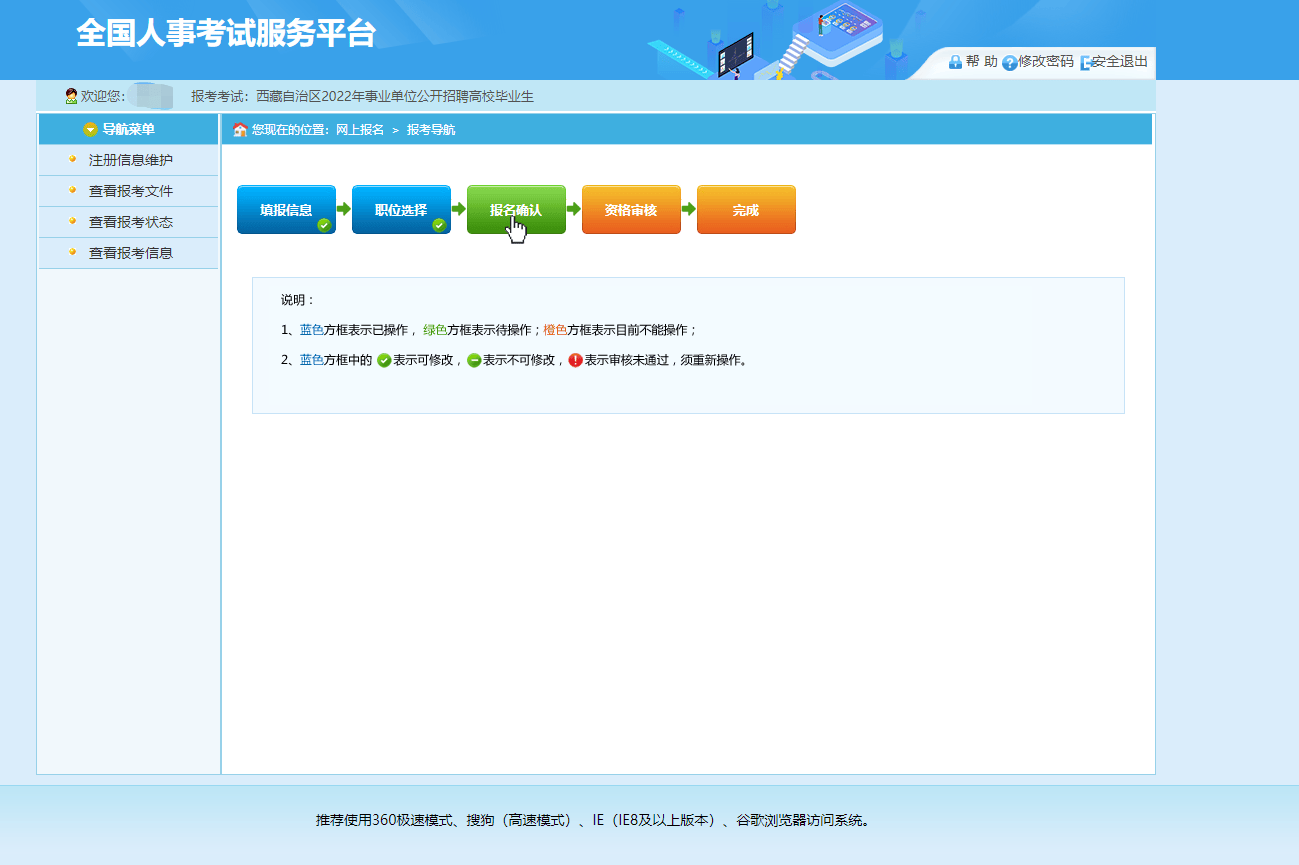The width and height of the screenshot is (1299, 865).
Task: Click green checkmark on 填报信息 step
Action: 324,225
